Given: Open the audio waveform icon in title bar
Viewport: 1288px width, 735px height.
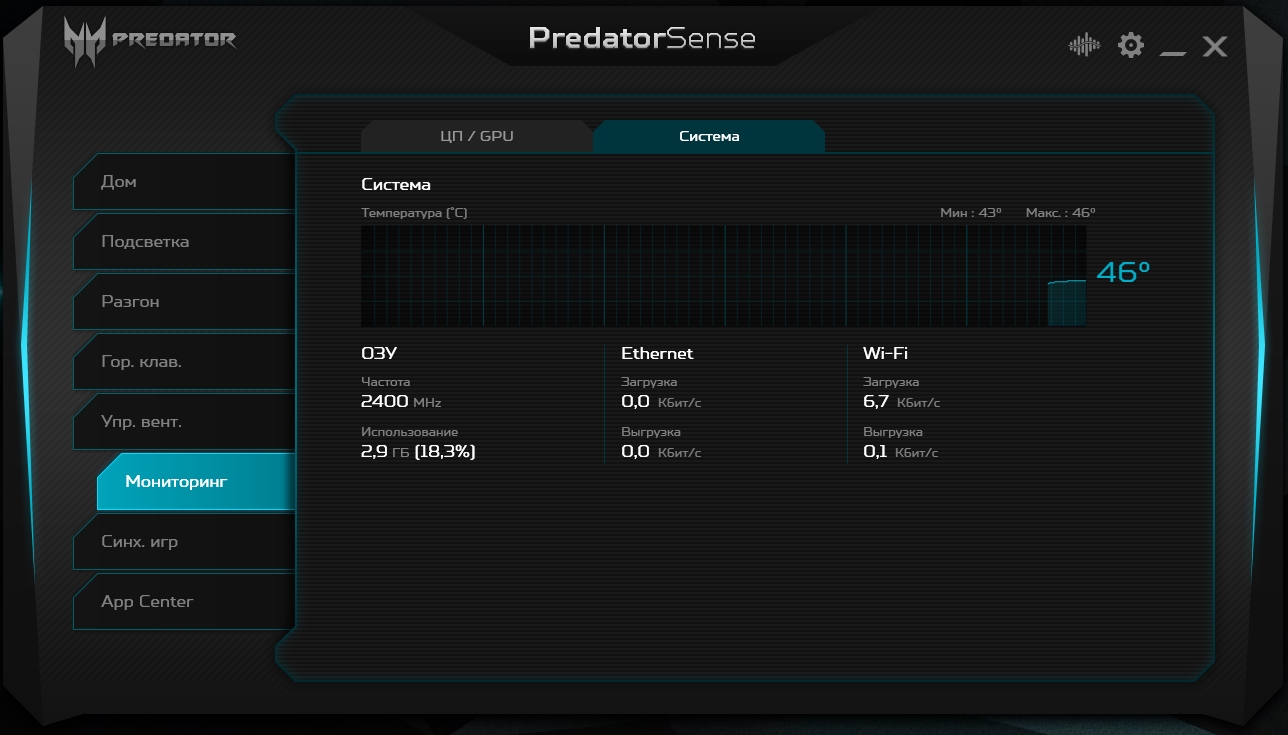Looking at the screenshot, I should pos(1084,45).
